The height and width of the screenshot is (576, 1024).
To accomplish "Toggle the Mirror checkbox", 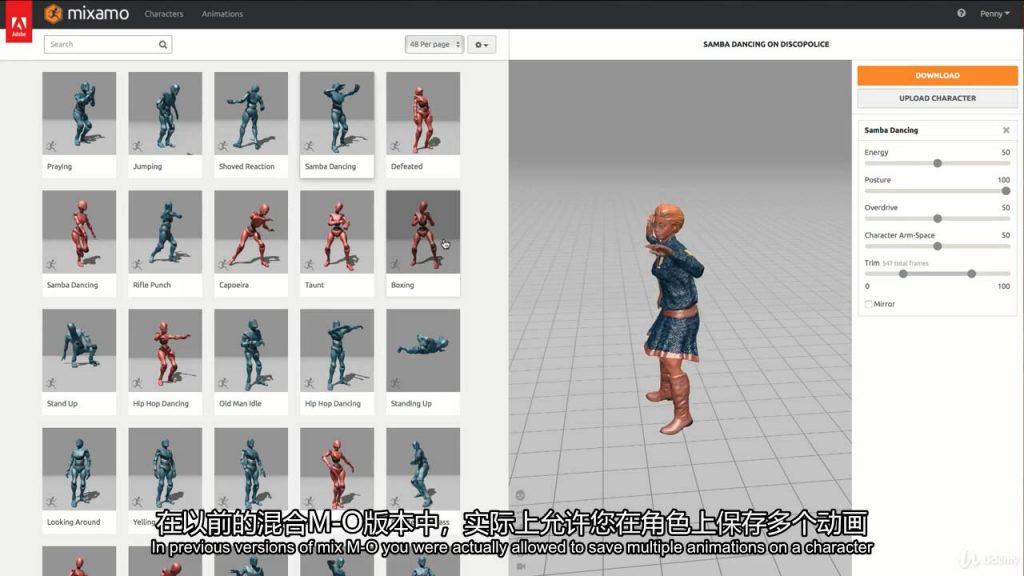I will pyautogui.click(x=868, y=304).
